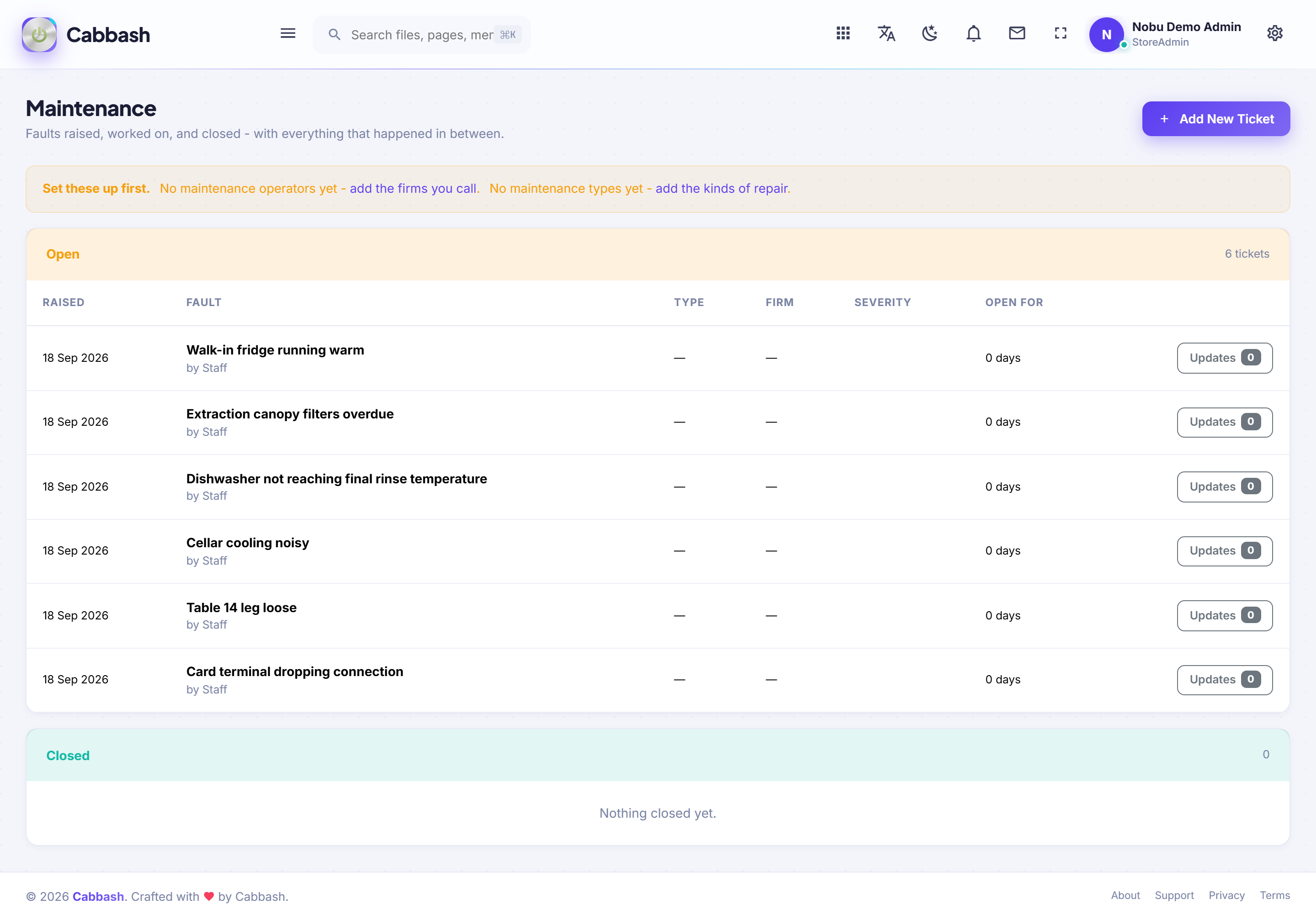Open the mail messages icon

tap(1017, 33)
